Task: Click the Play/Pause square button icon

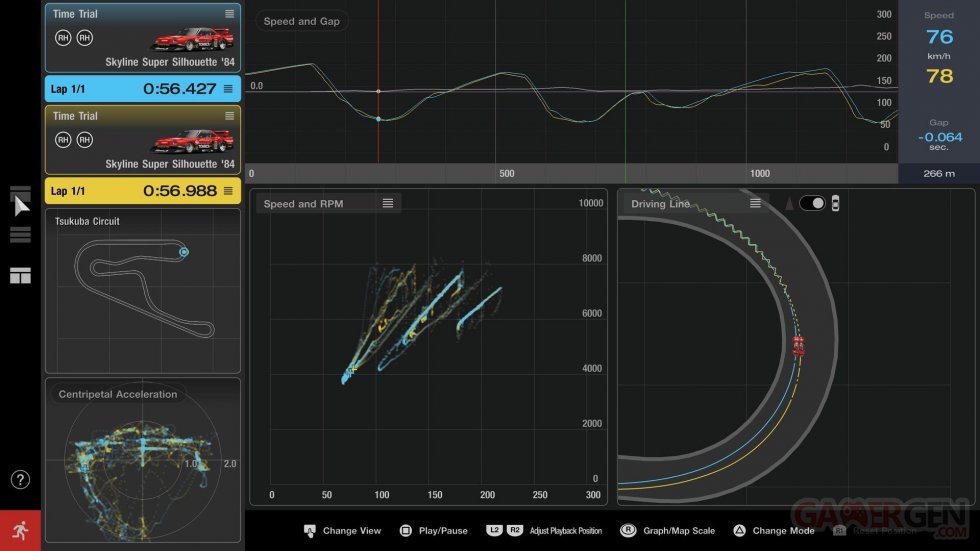Action: pos(406,530)
